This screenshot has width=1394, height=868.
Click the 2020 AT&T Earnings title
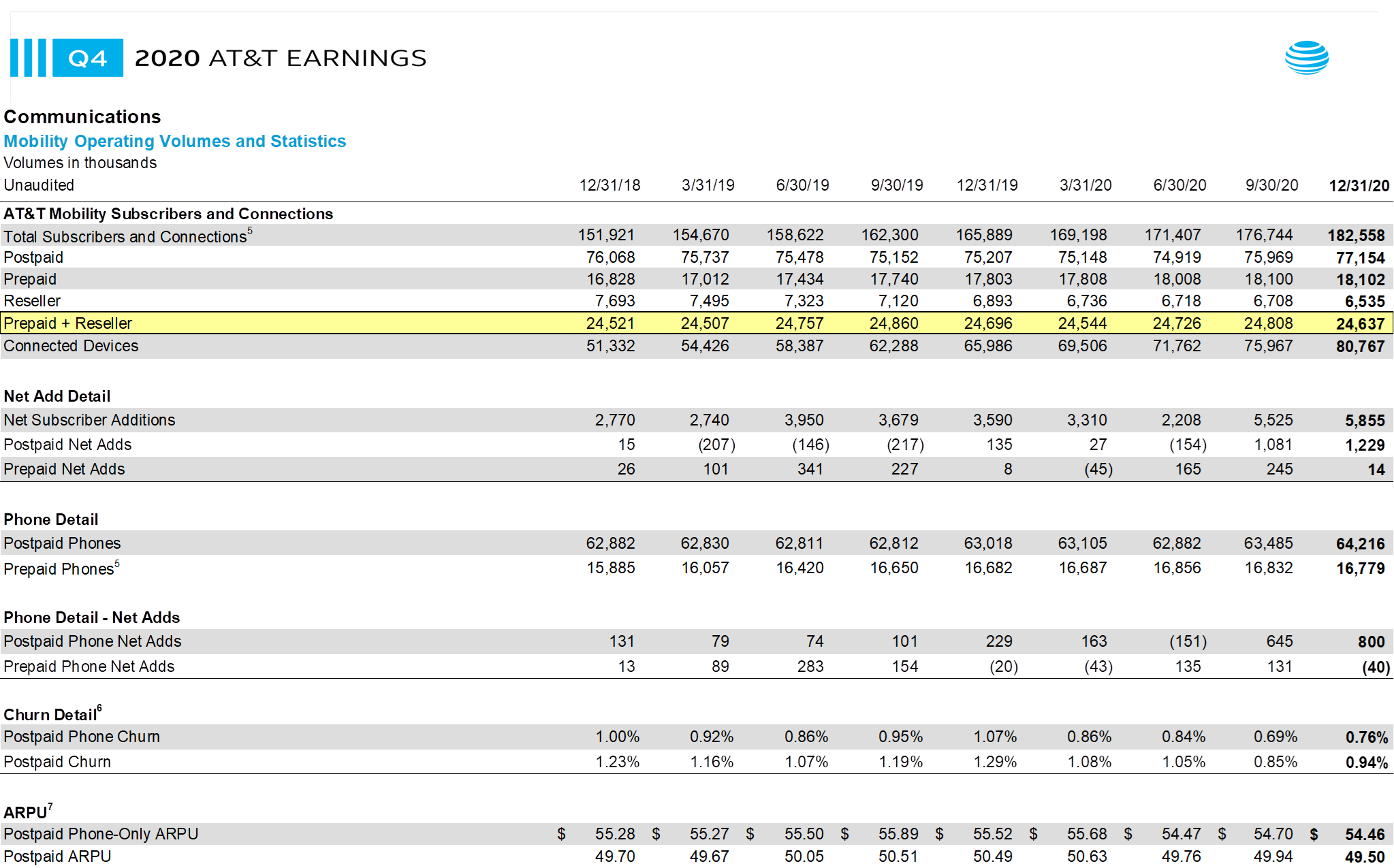280,58
